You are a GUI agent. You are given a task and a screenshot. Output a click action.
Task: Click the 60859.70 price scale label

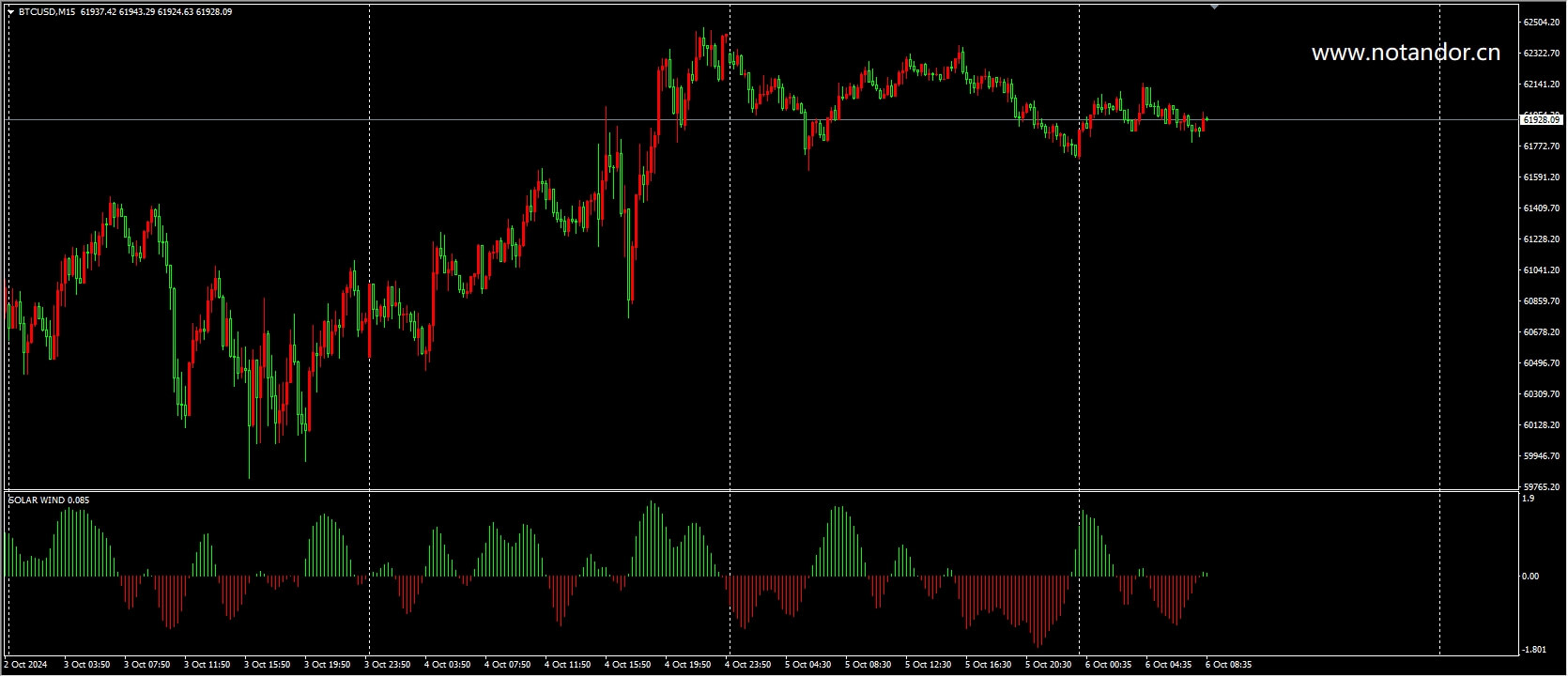coord(1541,301)
